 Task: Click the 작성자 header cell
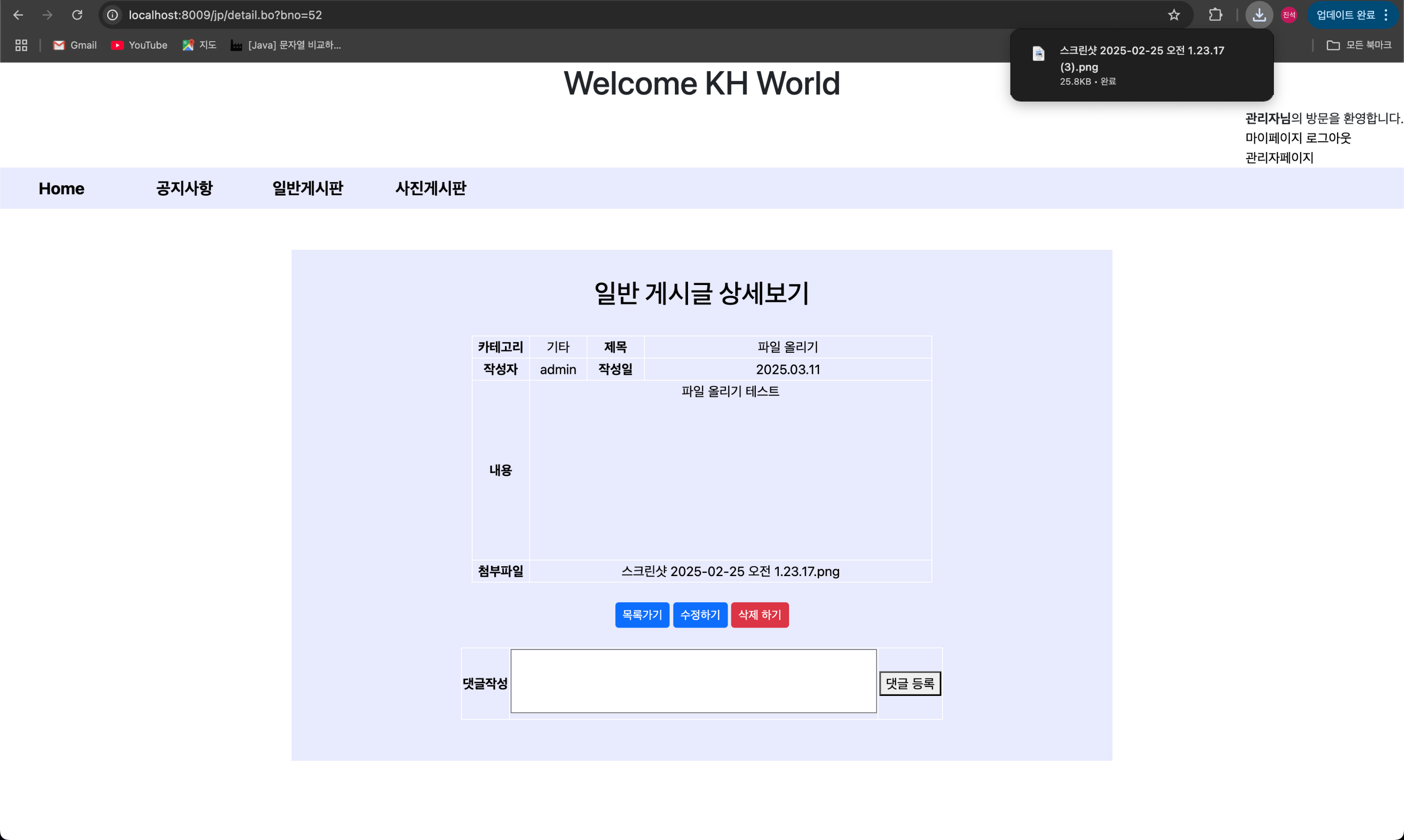click(x=501, y=370)
